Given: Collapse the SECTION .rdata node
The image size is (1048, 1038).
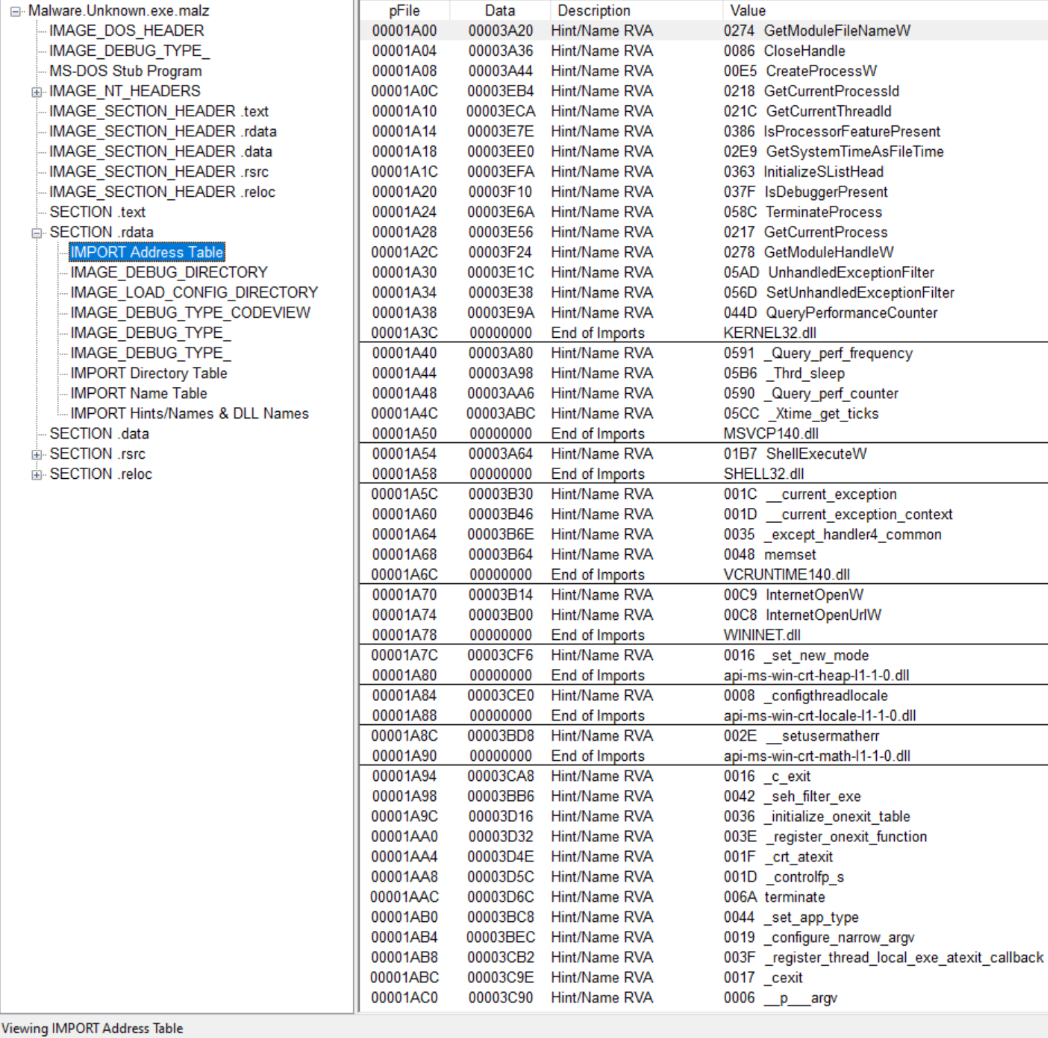Looking at the screenshot, I should click(x=37, y=232).
